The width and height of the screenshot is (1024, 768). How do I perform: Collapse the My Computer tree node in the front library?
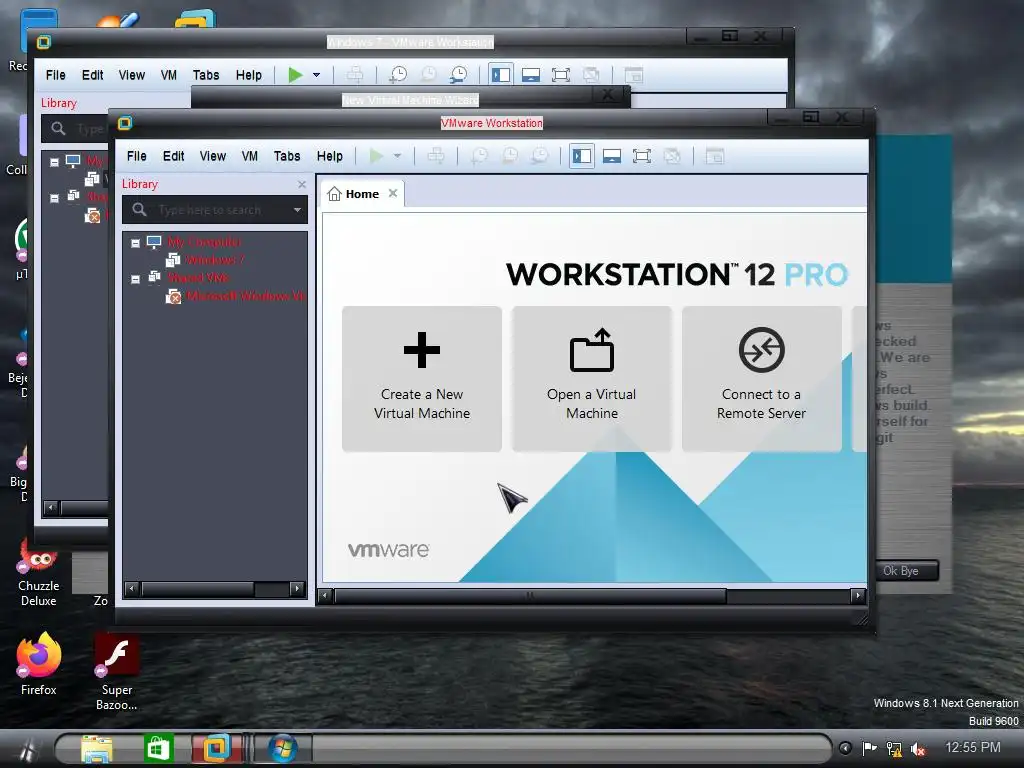click(135, 243)
